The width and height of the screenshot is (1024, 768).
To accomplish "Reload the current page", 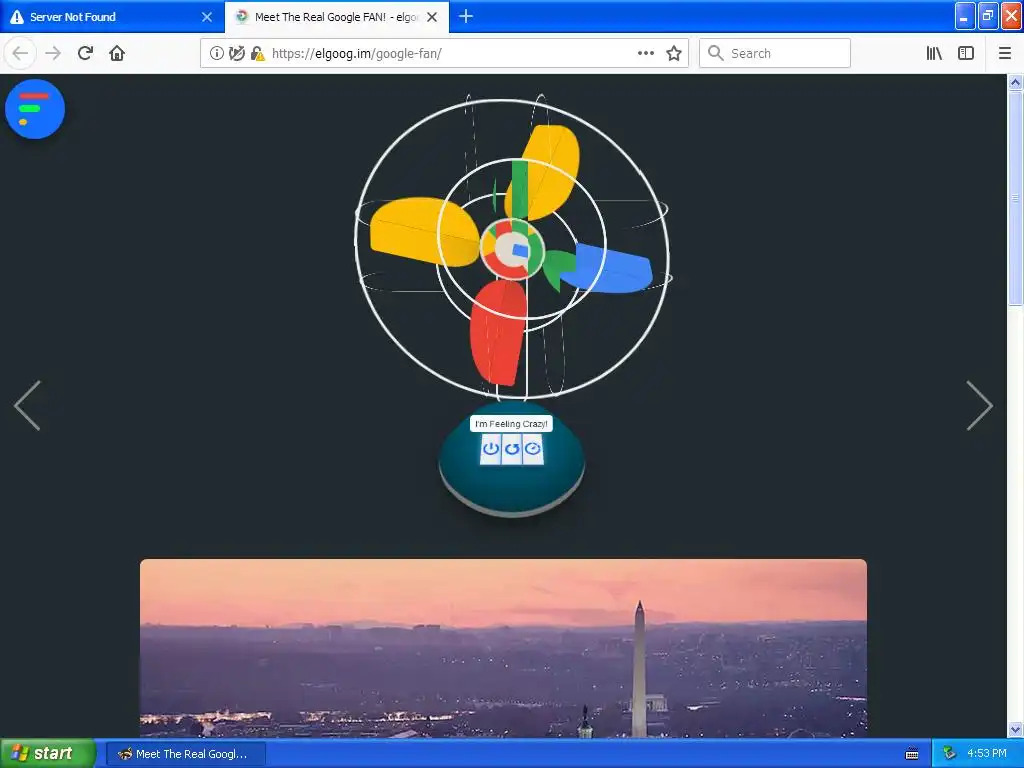I will pos(85,54).
